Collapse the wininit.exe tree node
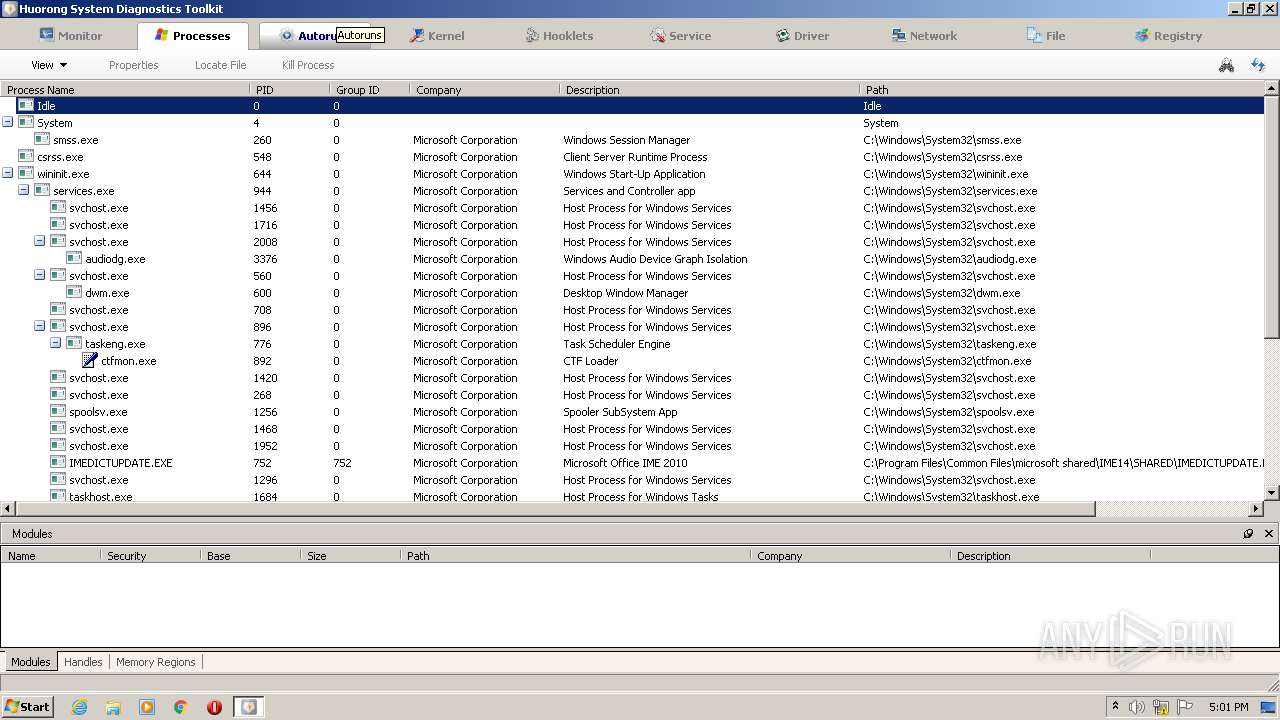Image resolution: width=1280 pixels, height=720 pixels. click(x=7, y=173)
